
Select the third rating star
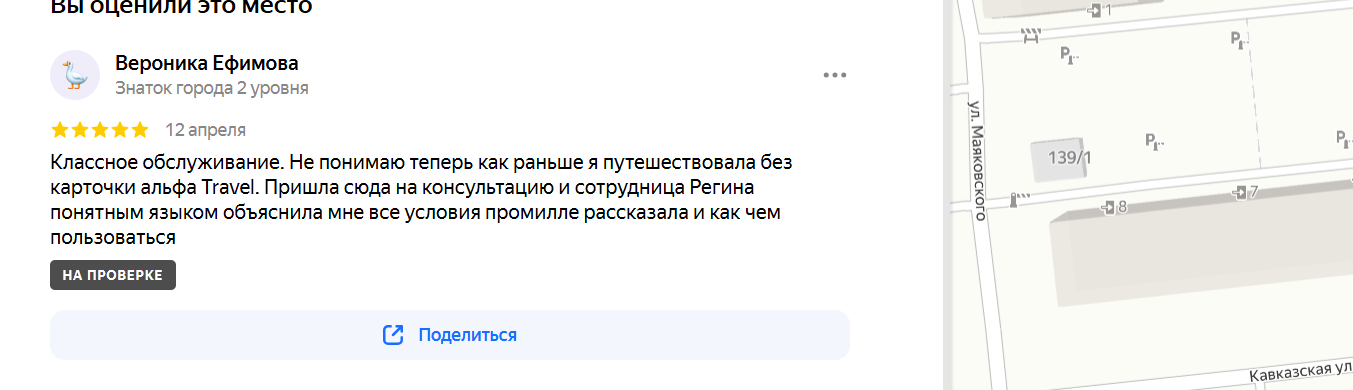99,130
